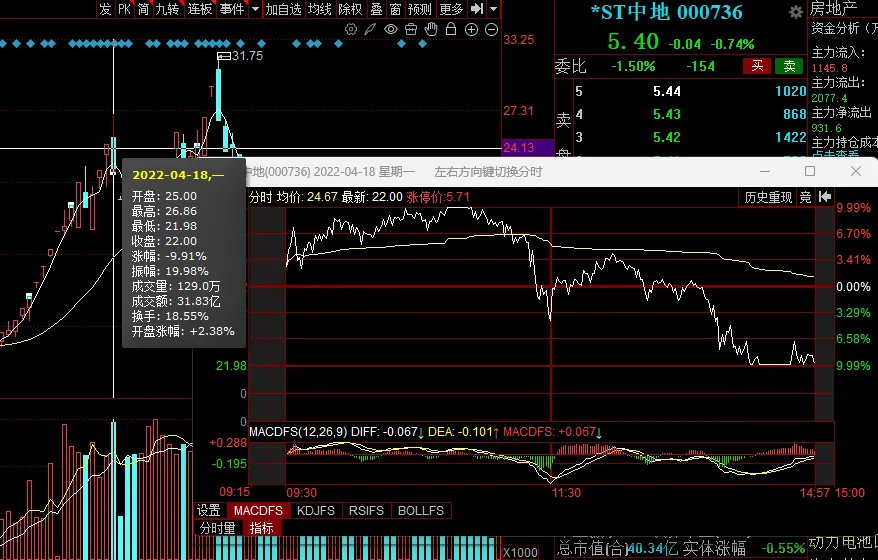
Task: Click the red 买 buy button
Action: 757,66
